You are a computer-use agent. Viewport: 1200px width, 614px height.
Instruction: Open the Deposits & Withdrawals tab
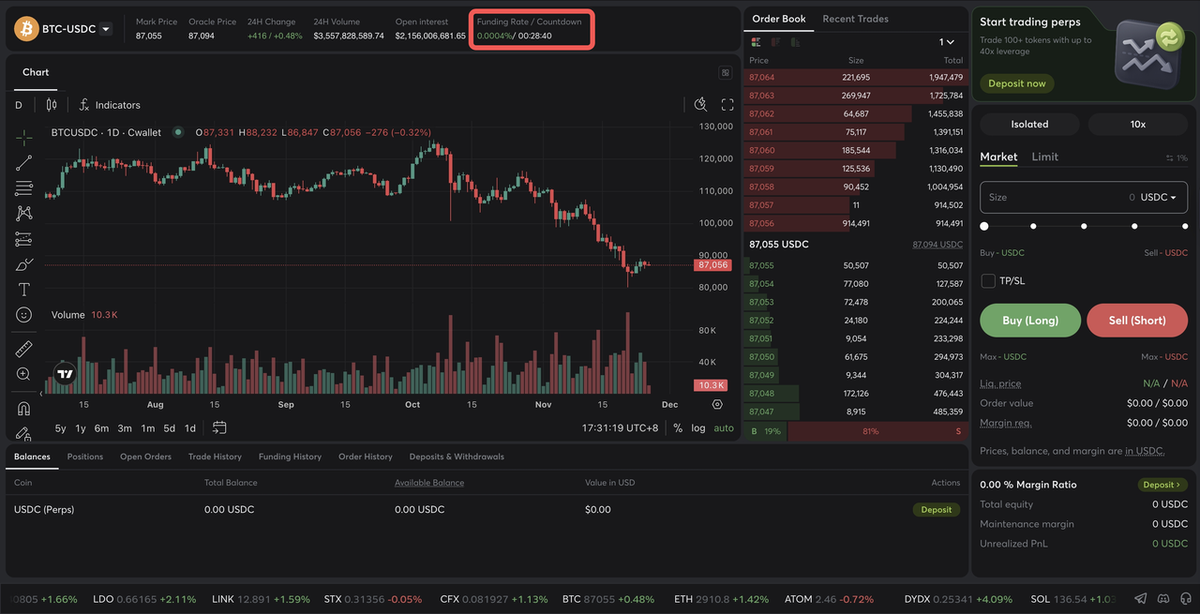pyautogui.click(x=457, y=457)
